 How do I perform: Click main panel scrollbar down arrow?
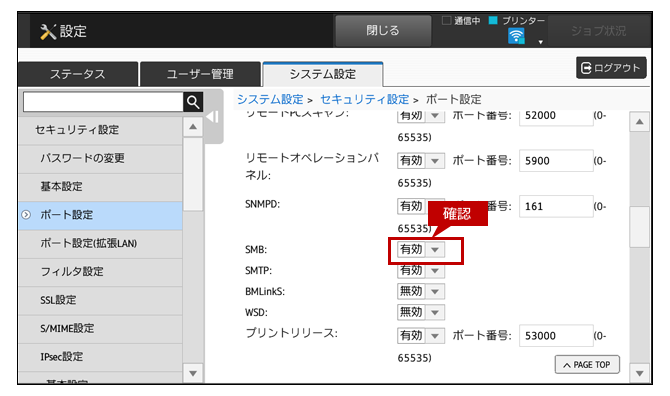click(x=639, y=373)
